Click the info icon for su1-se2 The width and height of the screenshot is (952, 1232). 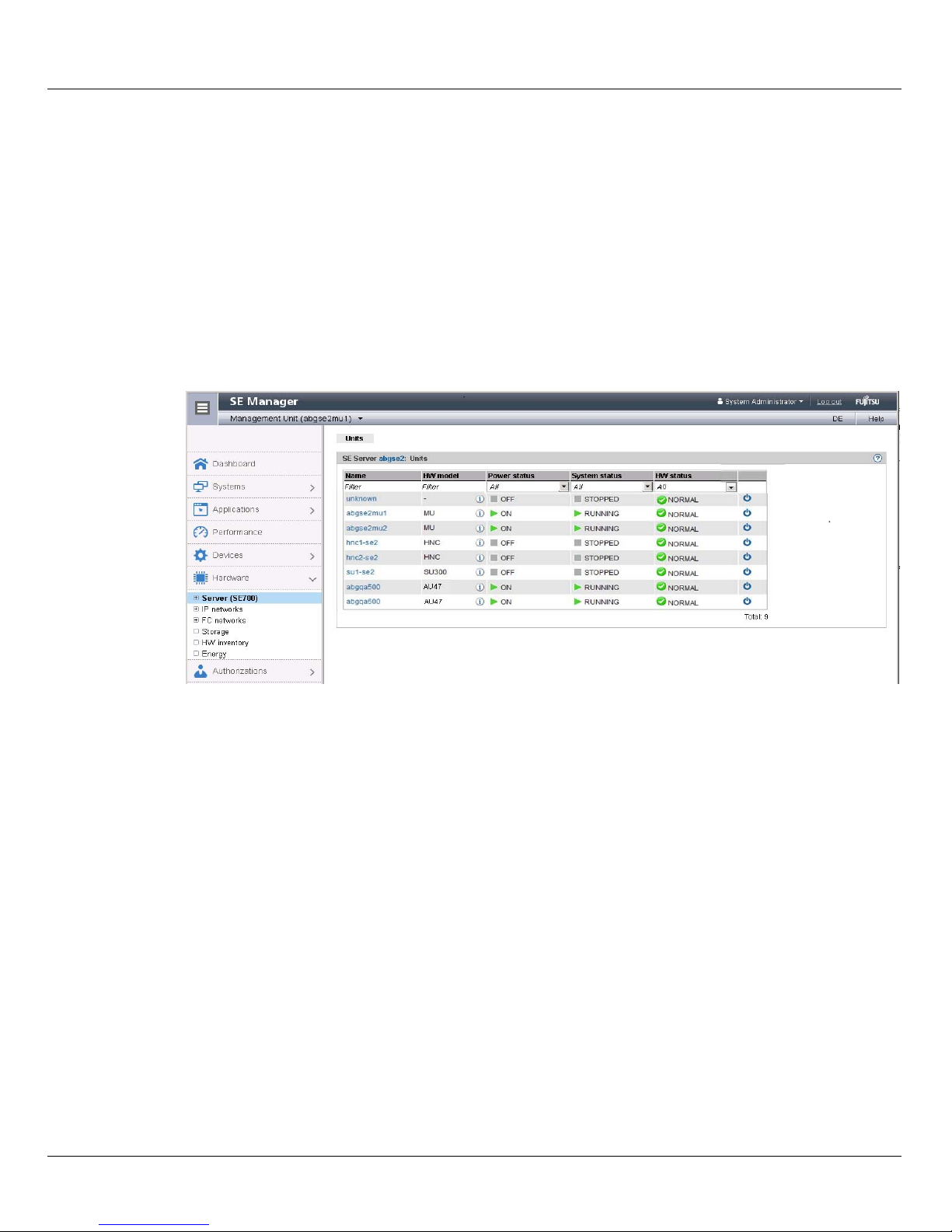point(480,572)
